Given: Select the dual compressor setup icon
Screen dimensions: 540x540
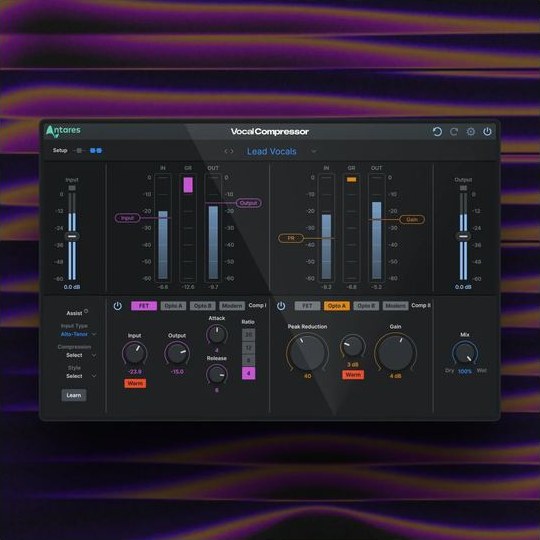Looking at the screenshot, I should click(x=96, y=150).
